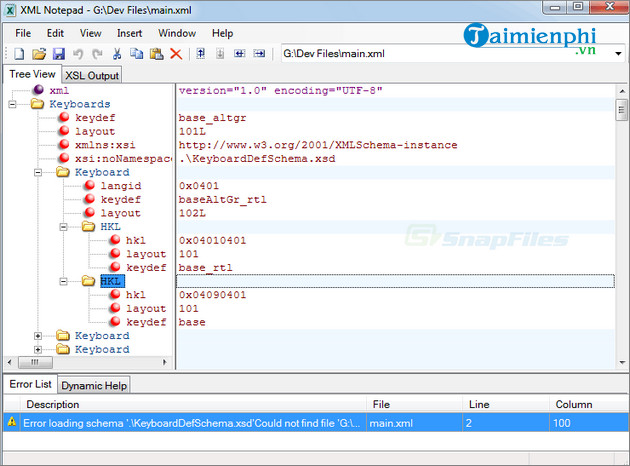Viewport: 630px width, 466px height.
Task: Click the purple xml declaration node icon
Action: point(39,90)
